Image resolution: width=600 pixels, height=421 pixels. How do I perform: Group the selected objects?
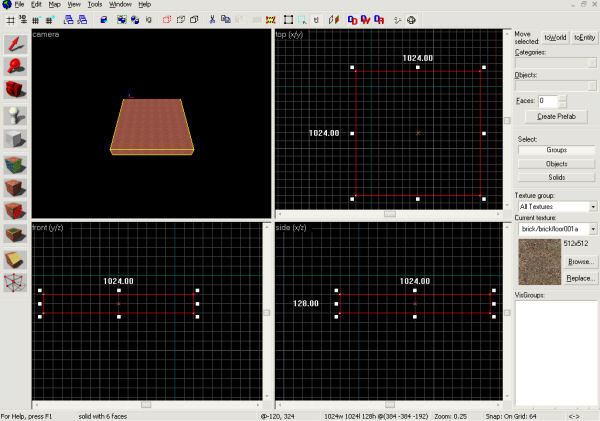pyautogui.click(x=122, y=20)
